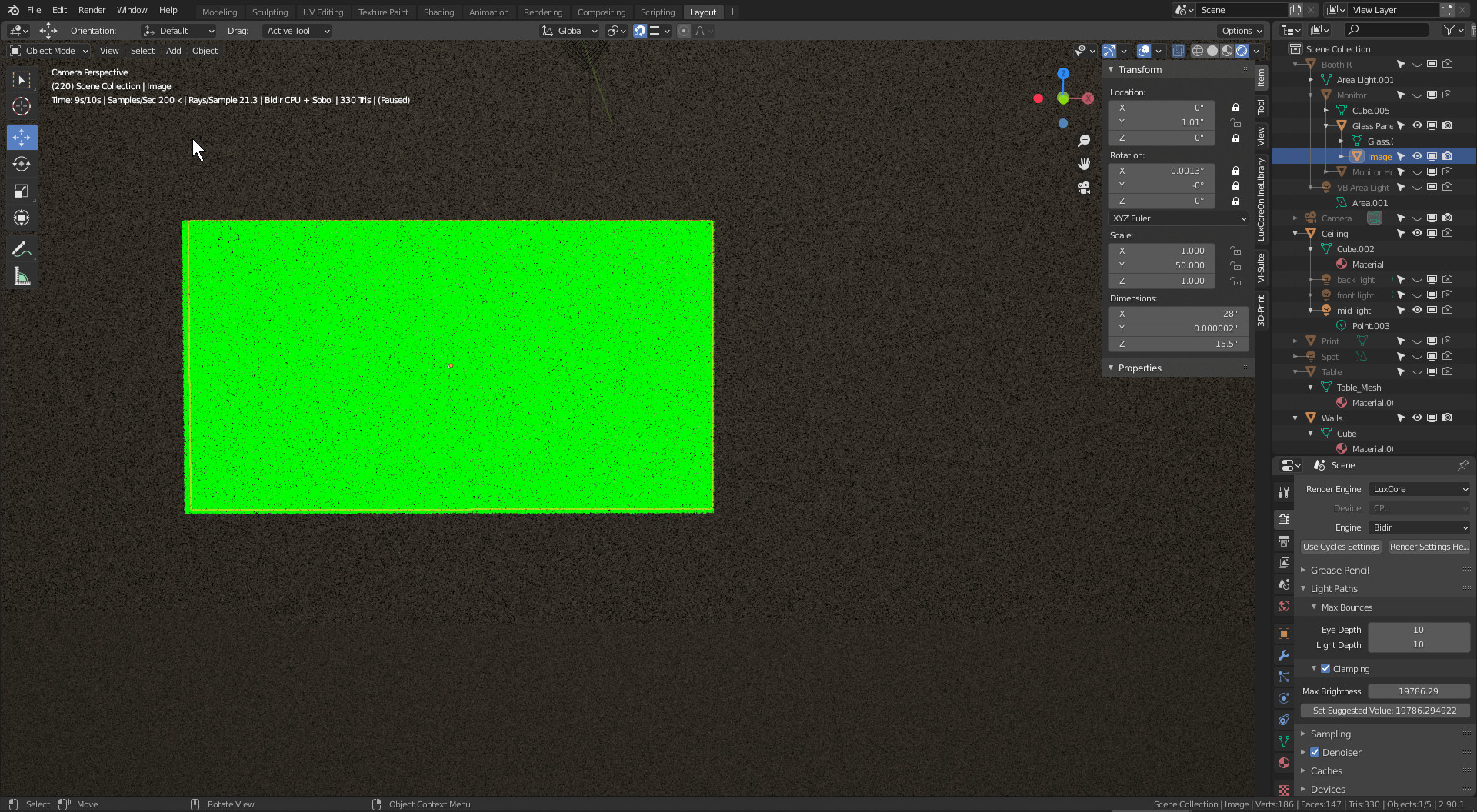
Task: Uncheck the Denoiser checkbox
Action: (x=1315, y=753)
